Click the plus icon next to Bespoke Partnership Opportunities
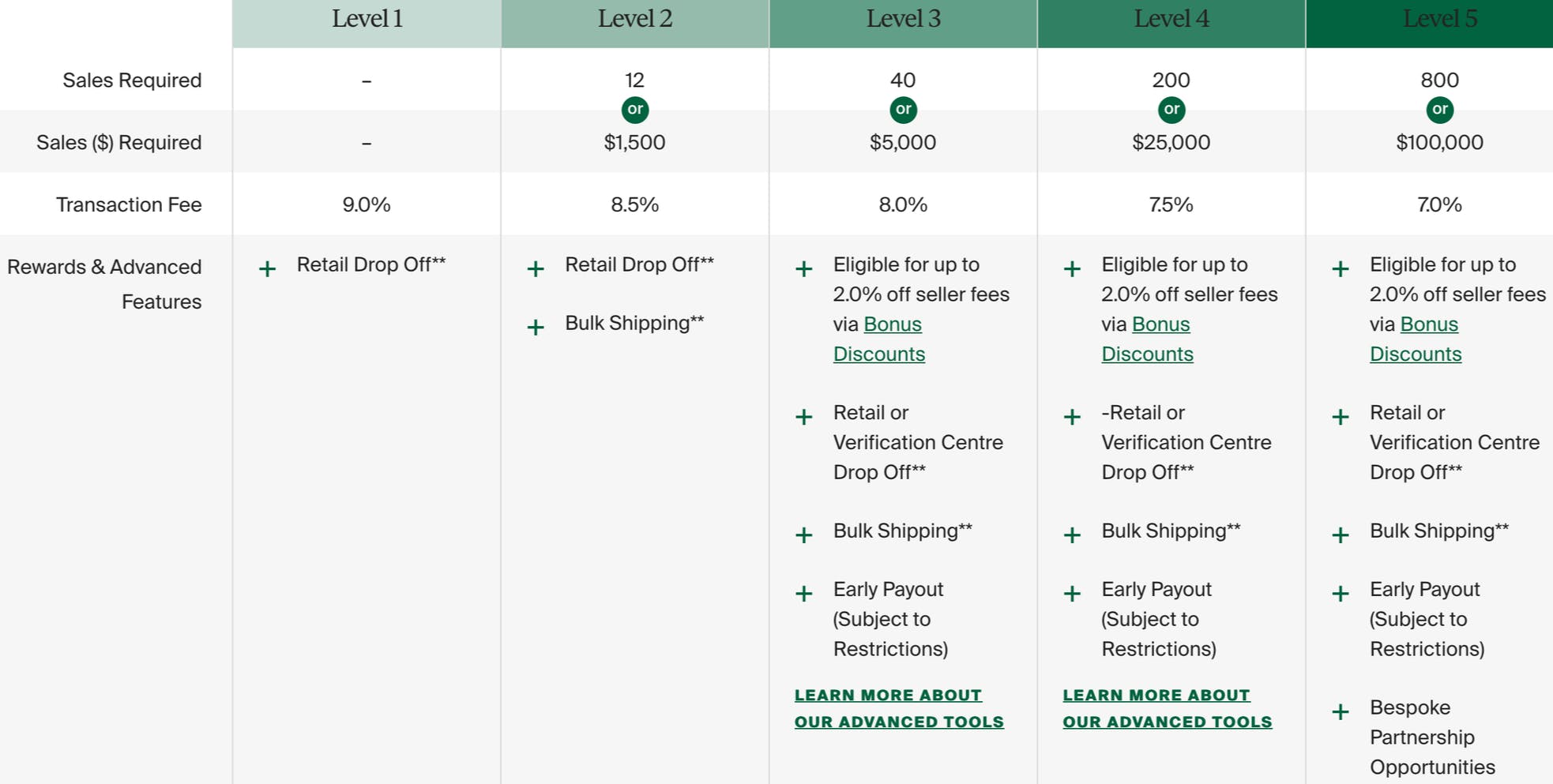Viewport: 1553px width, 784px height. [x=1341, y=712]
